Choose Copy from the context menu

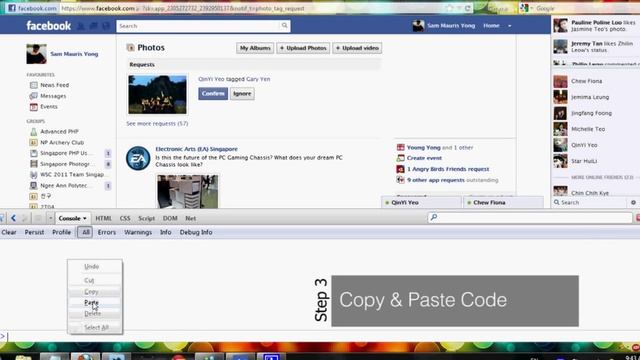pos(95,291)
